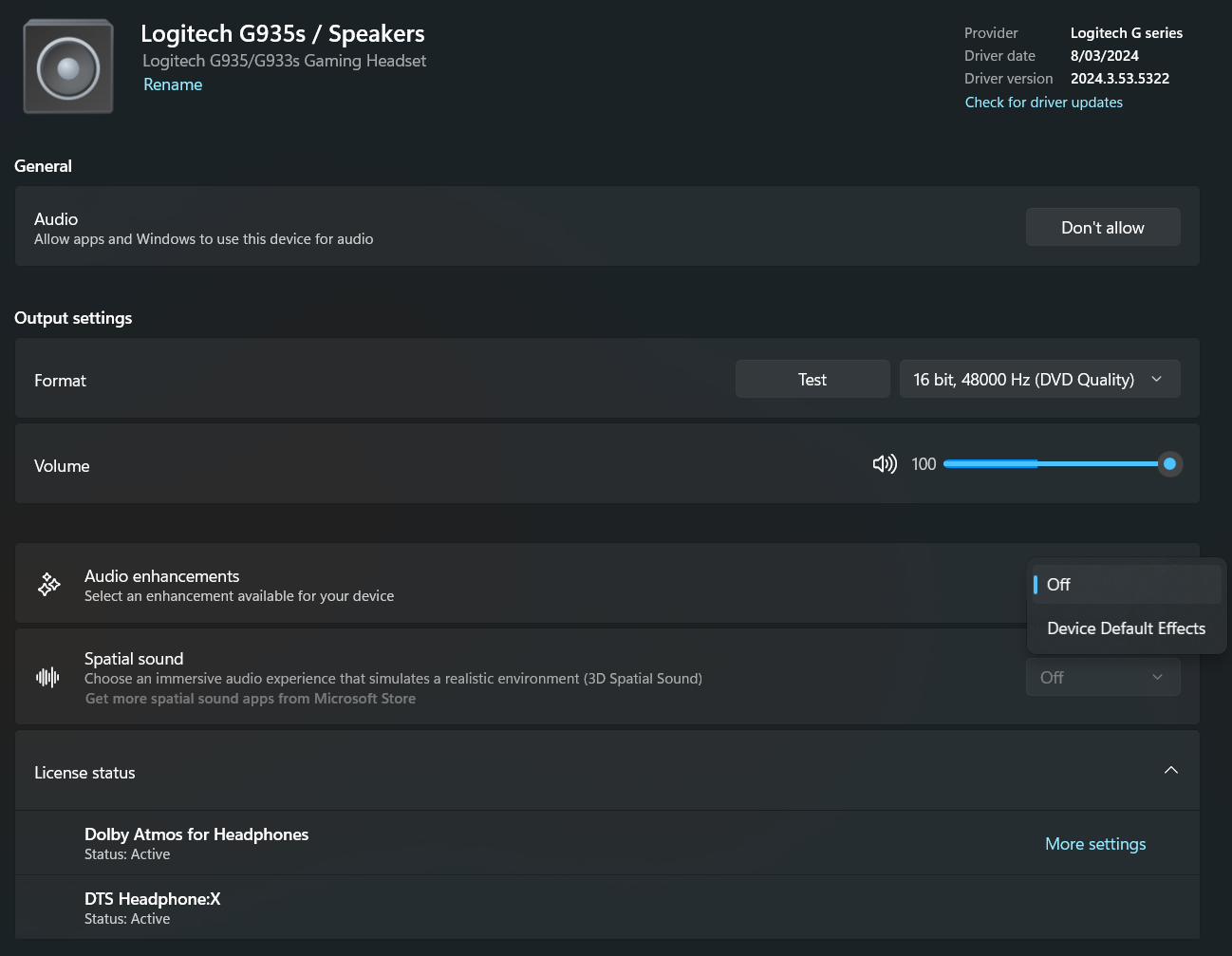1232x956 pixels.
Task: Click Check for driver updates
Action: coord(1043,102)
